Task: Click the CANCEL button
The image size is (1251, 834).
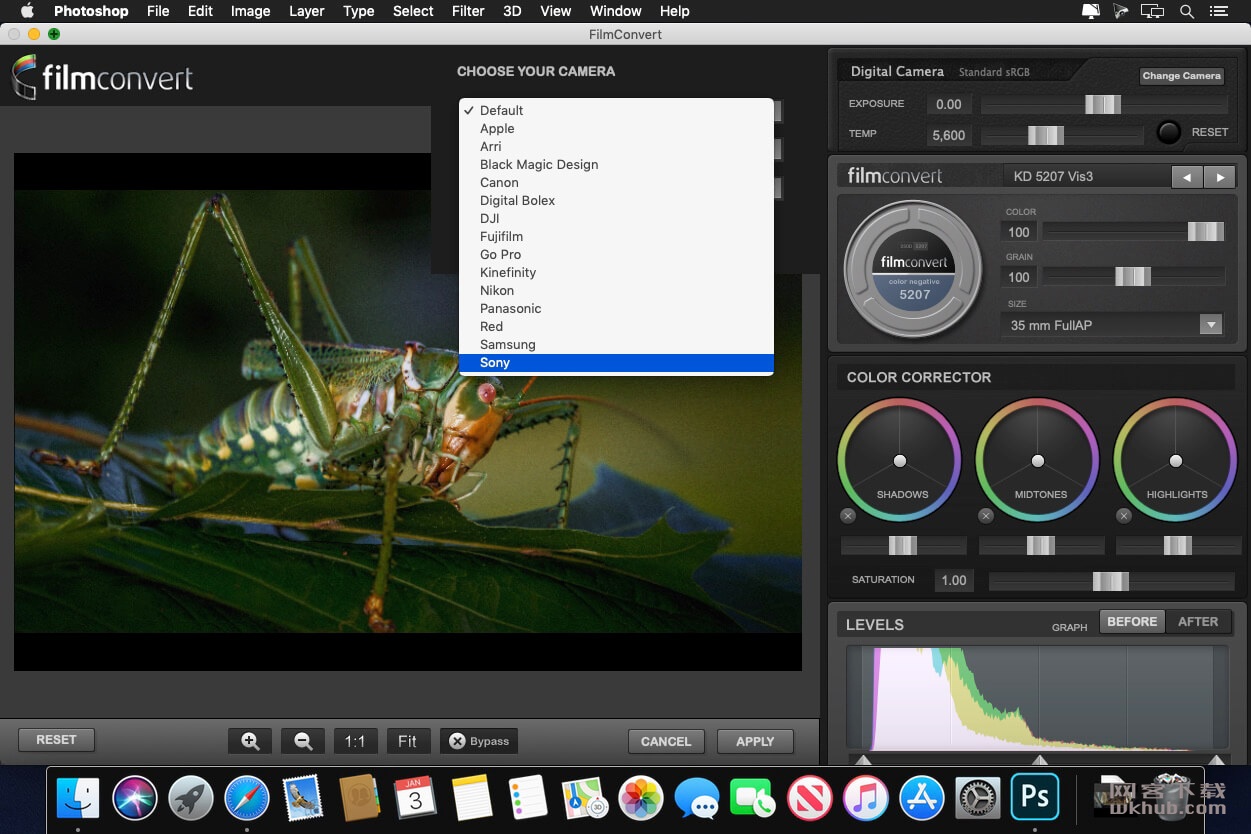Action: [x=666, y=741]
